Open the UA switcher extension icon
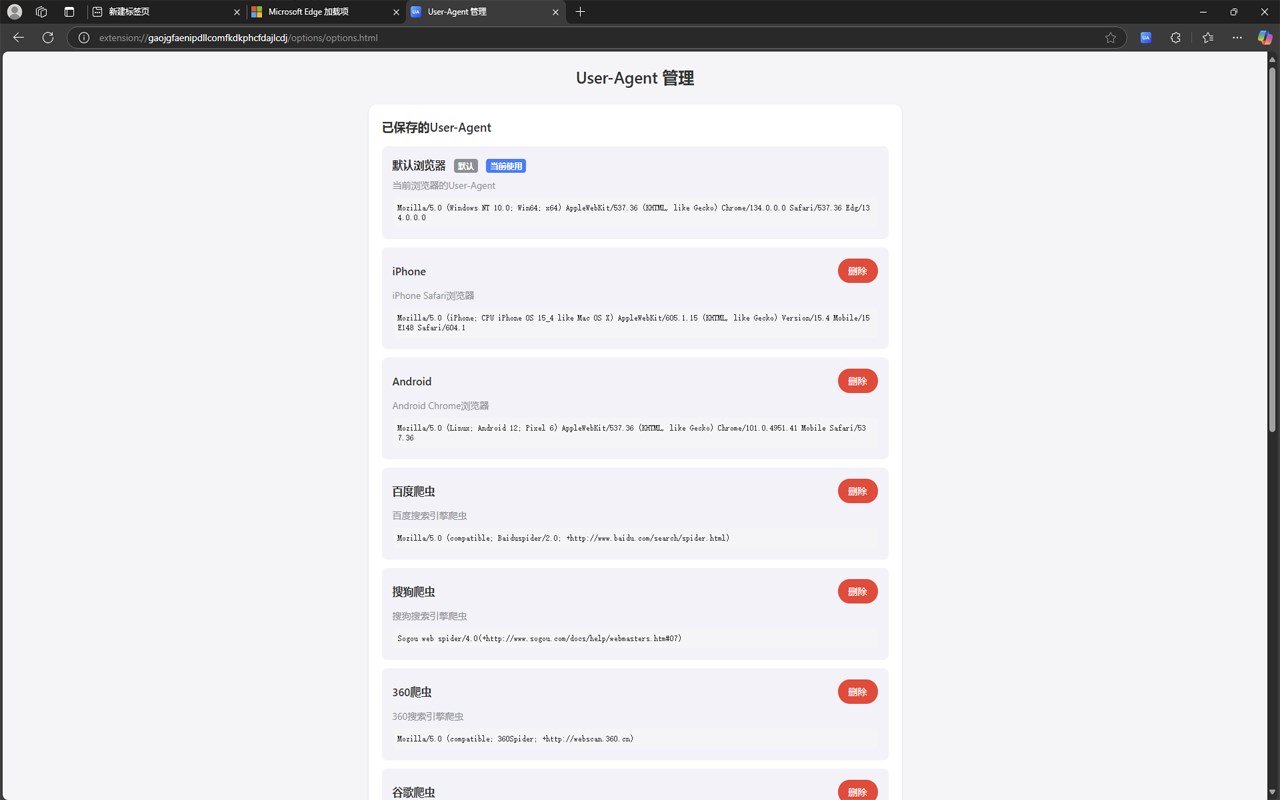This screenshot has height=800, width=1280. coord(1146,38)
